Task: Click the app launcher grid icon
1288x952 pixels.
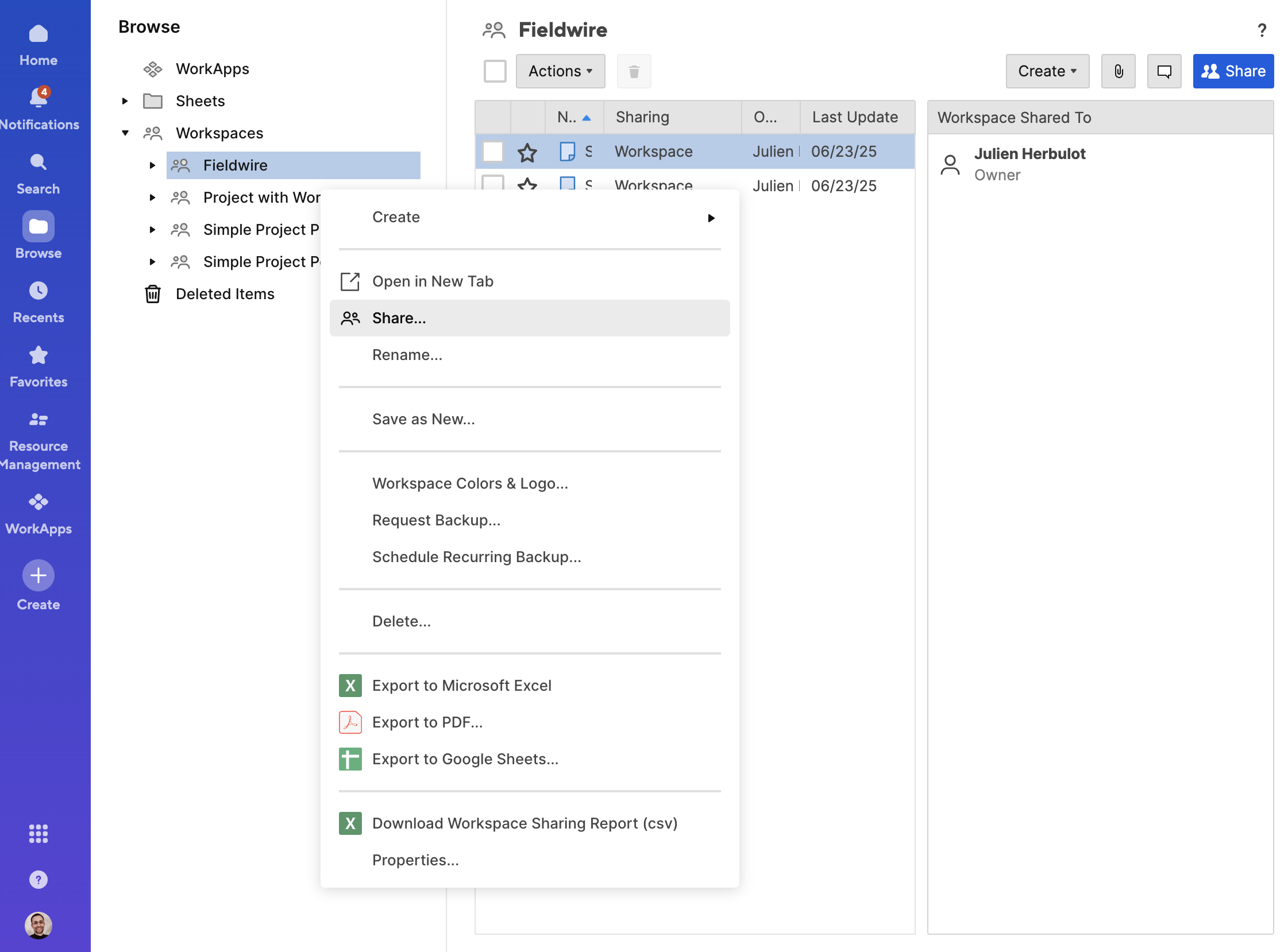Action: click(x=38, y=833)
